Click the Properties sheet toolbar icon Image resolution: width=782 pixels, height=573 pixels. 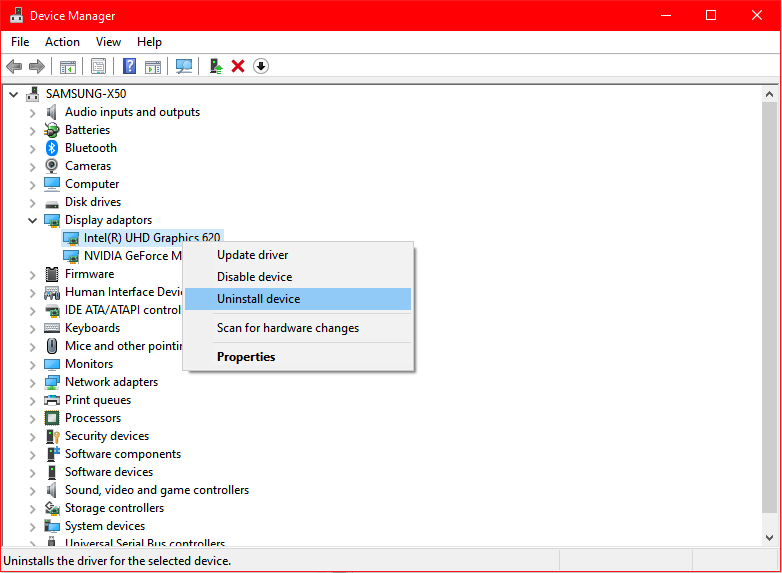[98, 66]
